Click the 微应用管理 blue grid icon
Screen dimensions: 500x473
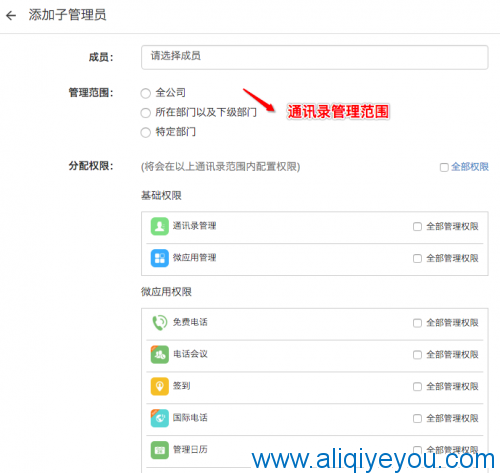160,258
